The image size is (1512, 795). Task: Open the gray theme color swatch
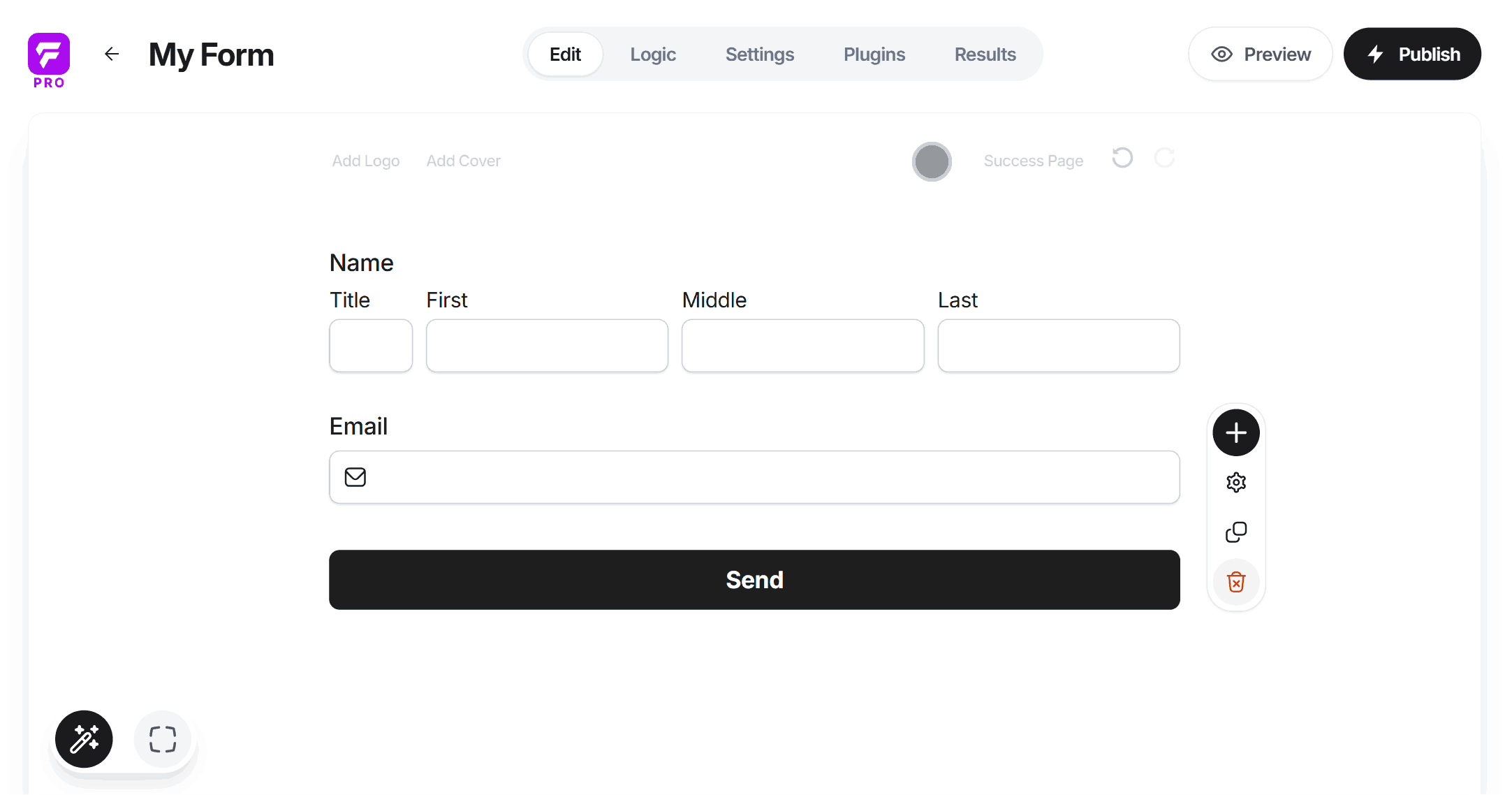click(x=932, y=162)
